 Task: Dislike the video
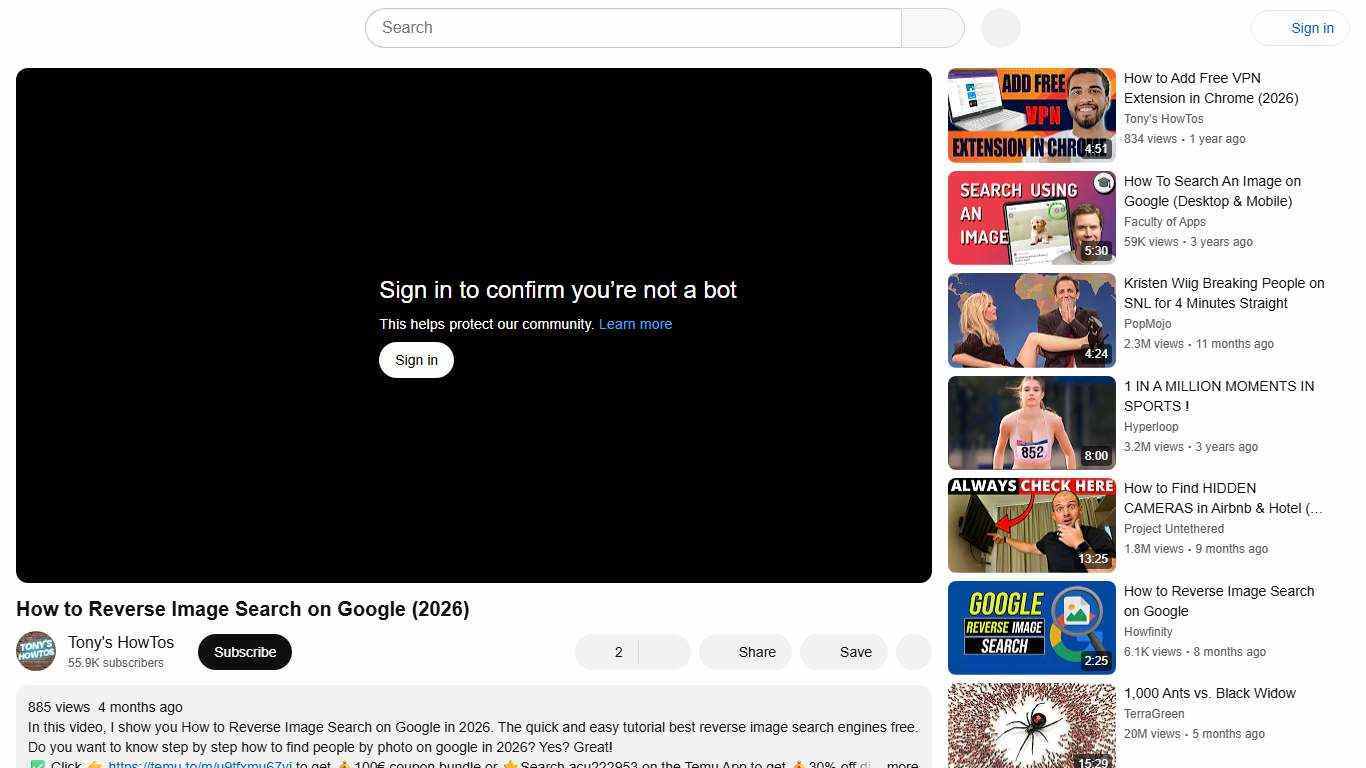pos(663,651)
